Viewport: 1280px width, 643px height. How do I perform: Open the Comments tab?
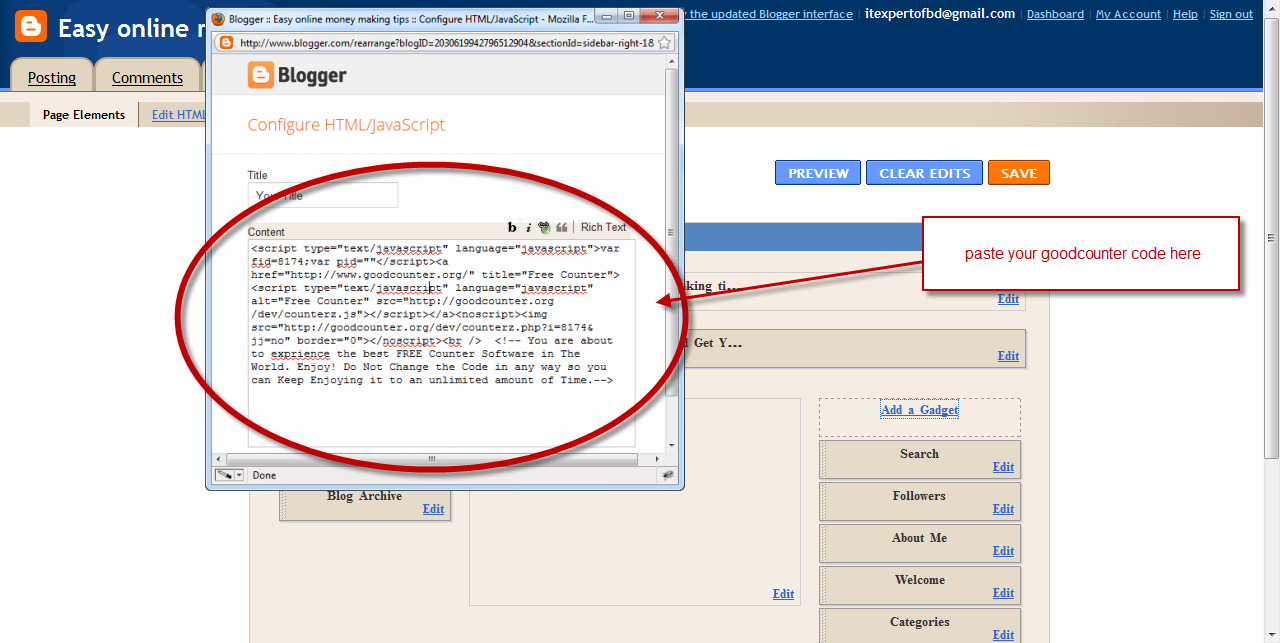(x=147, y=77)
